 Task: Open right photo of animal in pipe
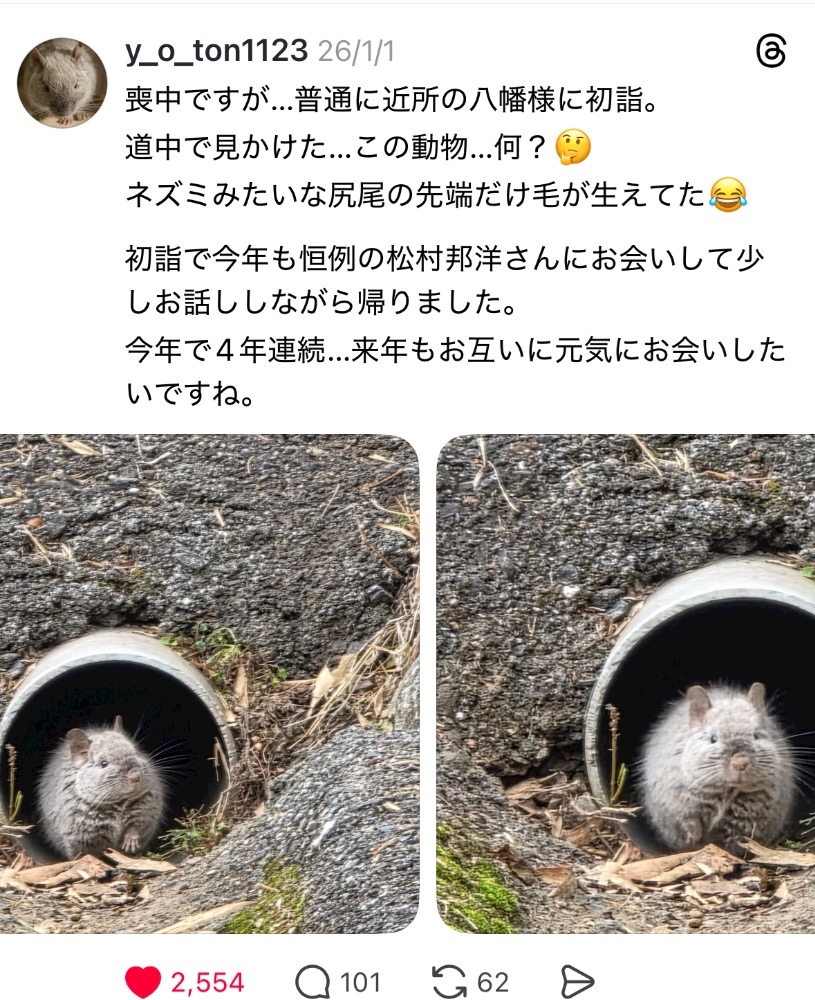pyautogui.click(x=626, y=684)
